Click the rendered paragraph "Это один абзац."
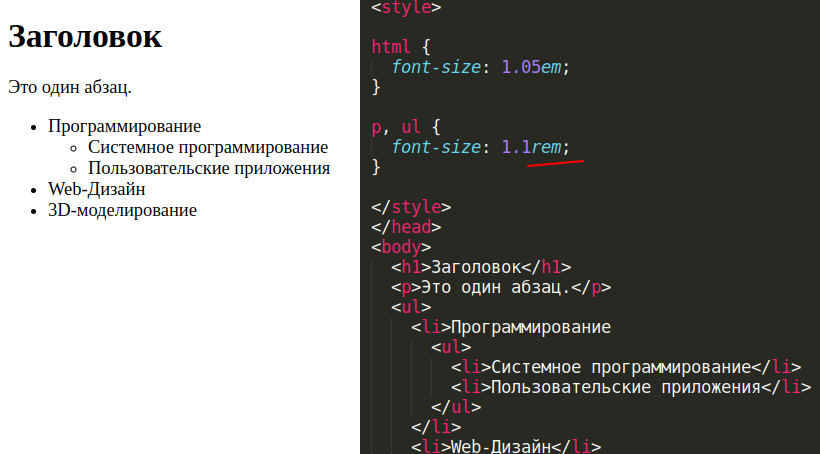The image size is (820, 454). click(x=69, y=87)
